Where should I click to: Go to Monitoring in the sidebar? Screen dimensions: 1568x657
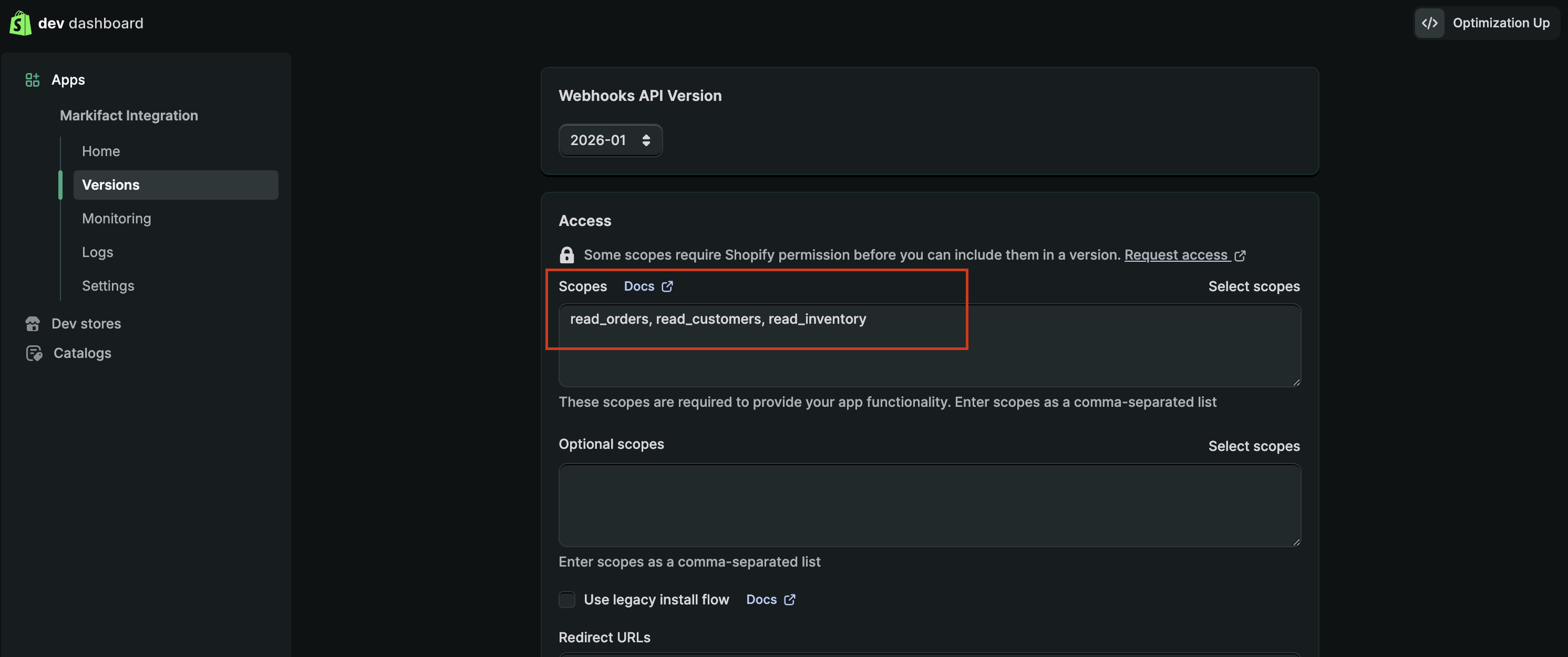pyautogui.click(x=116, y=219)
